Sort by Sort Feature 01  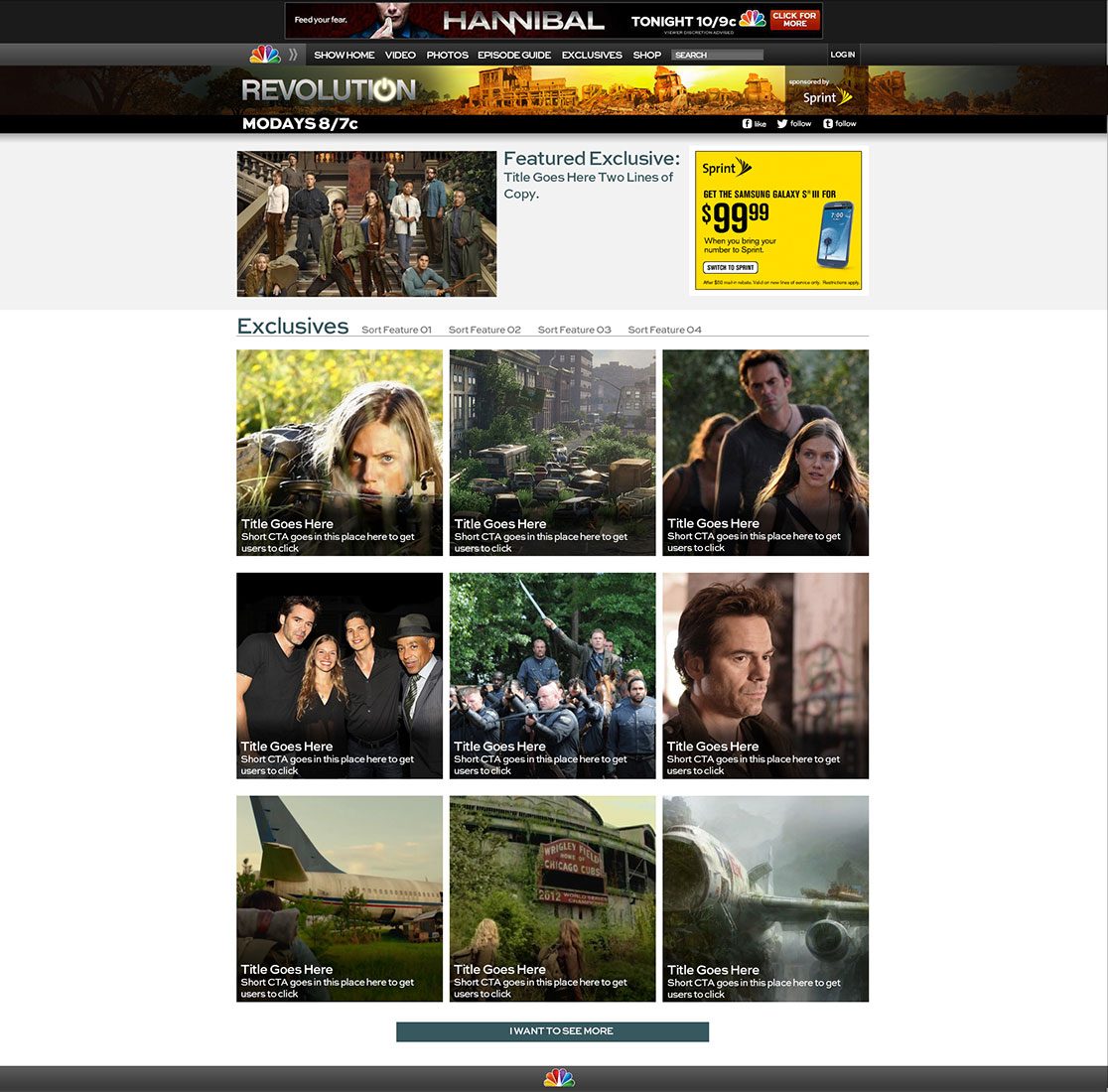(x=396, y=330)
